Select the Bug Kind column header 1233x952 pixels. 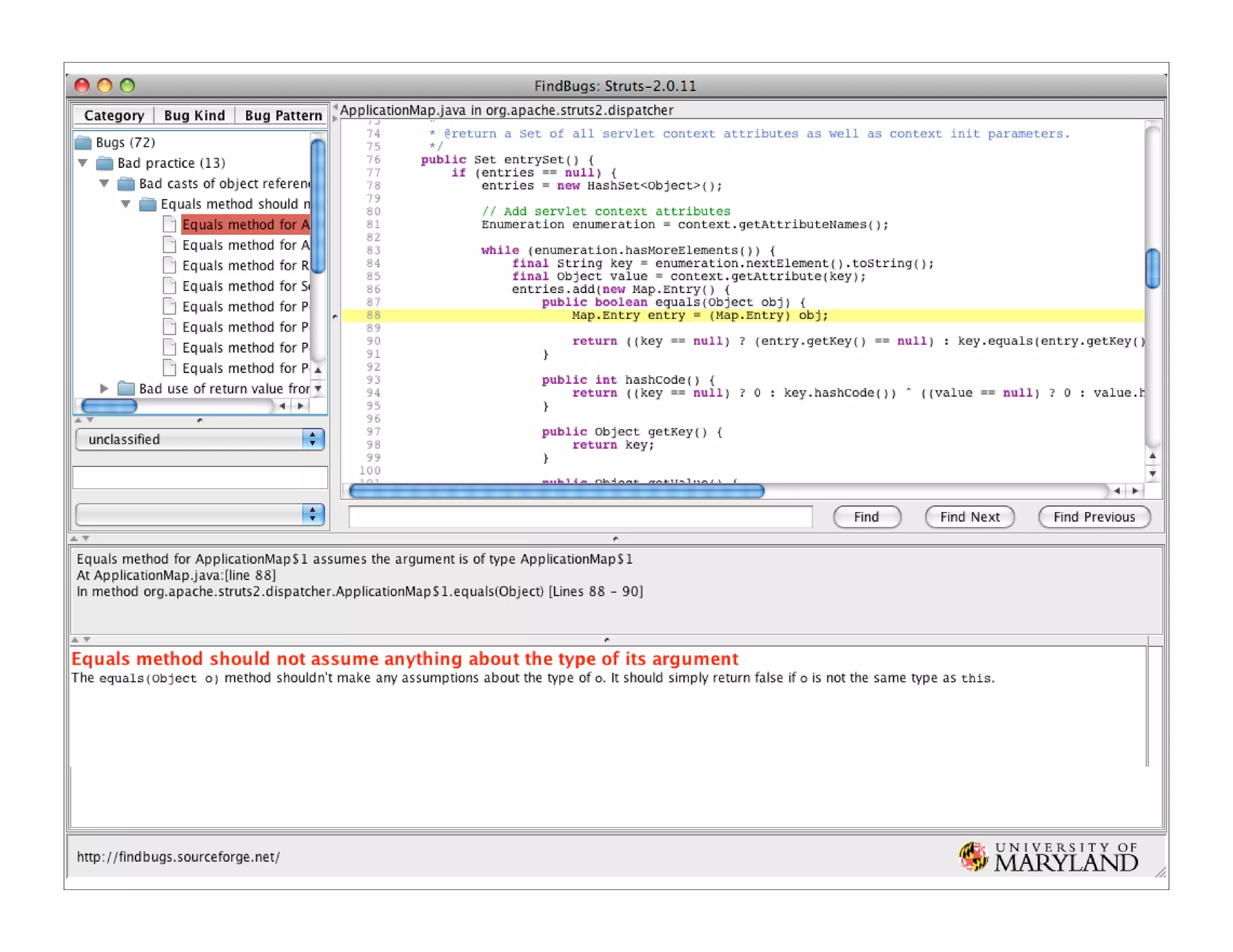[x=194, y=116]
